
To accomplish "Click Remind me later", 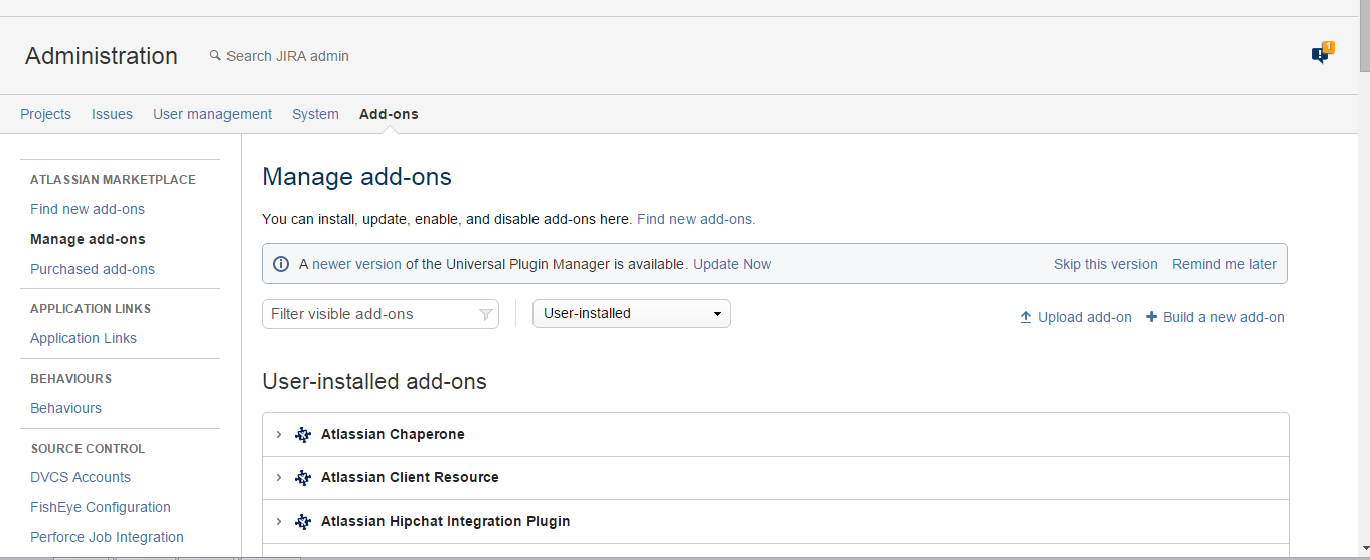I will [x=1224, y=264].
